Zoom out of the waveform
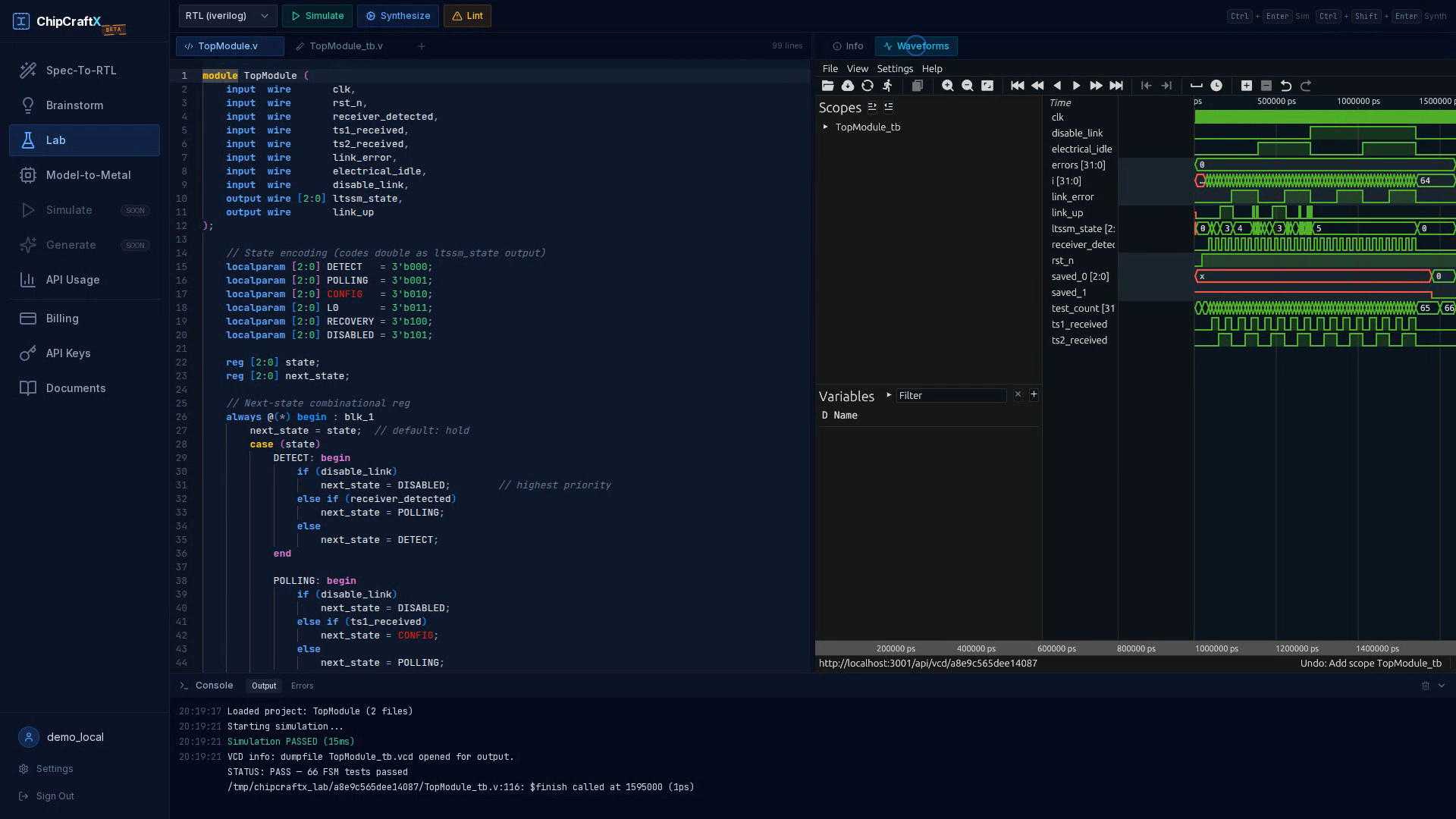Screen dimensions: 1456x819 (x=967, y=86)
